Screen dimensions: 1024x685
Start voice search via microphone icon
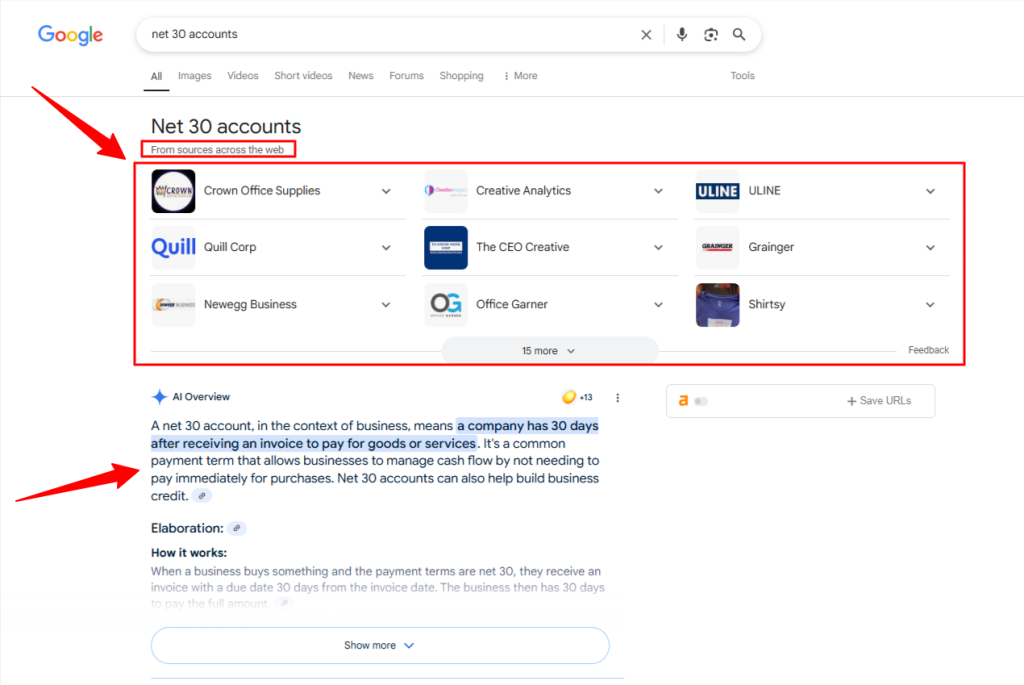[681, 34]
